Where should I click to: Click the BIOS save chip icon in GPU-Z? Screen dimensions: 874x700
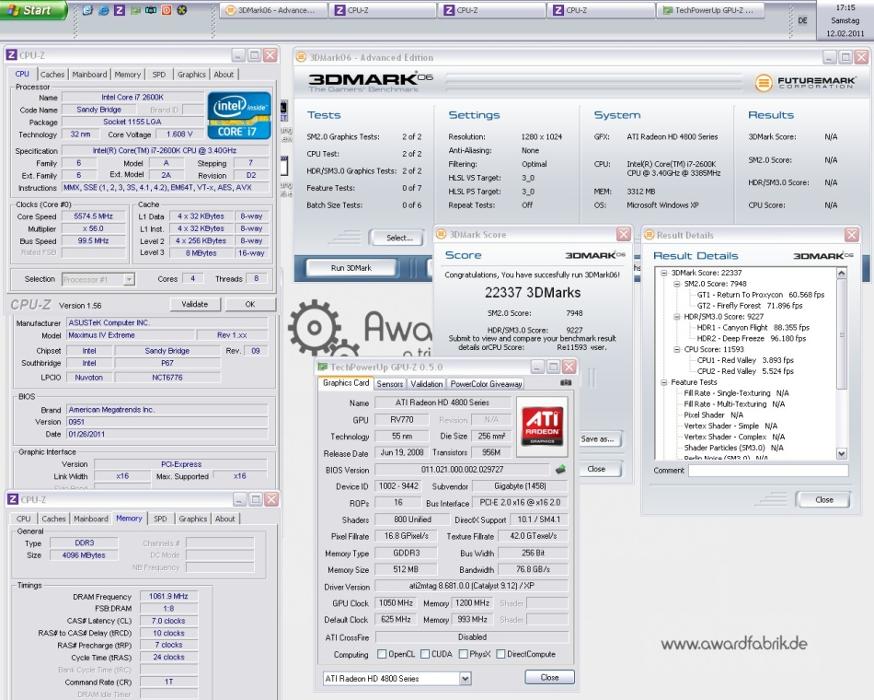click(560, 469)
